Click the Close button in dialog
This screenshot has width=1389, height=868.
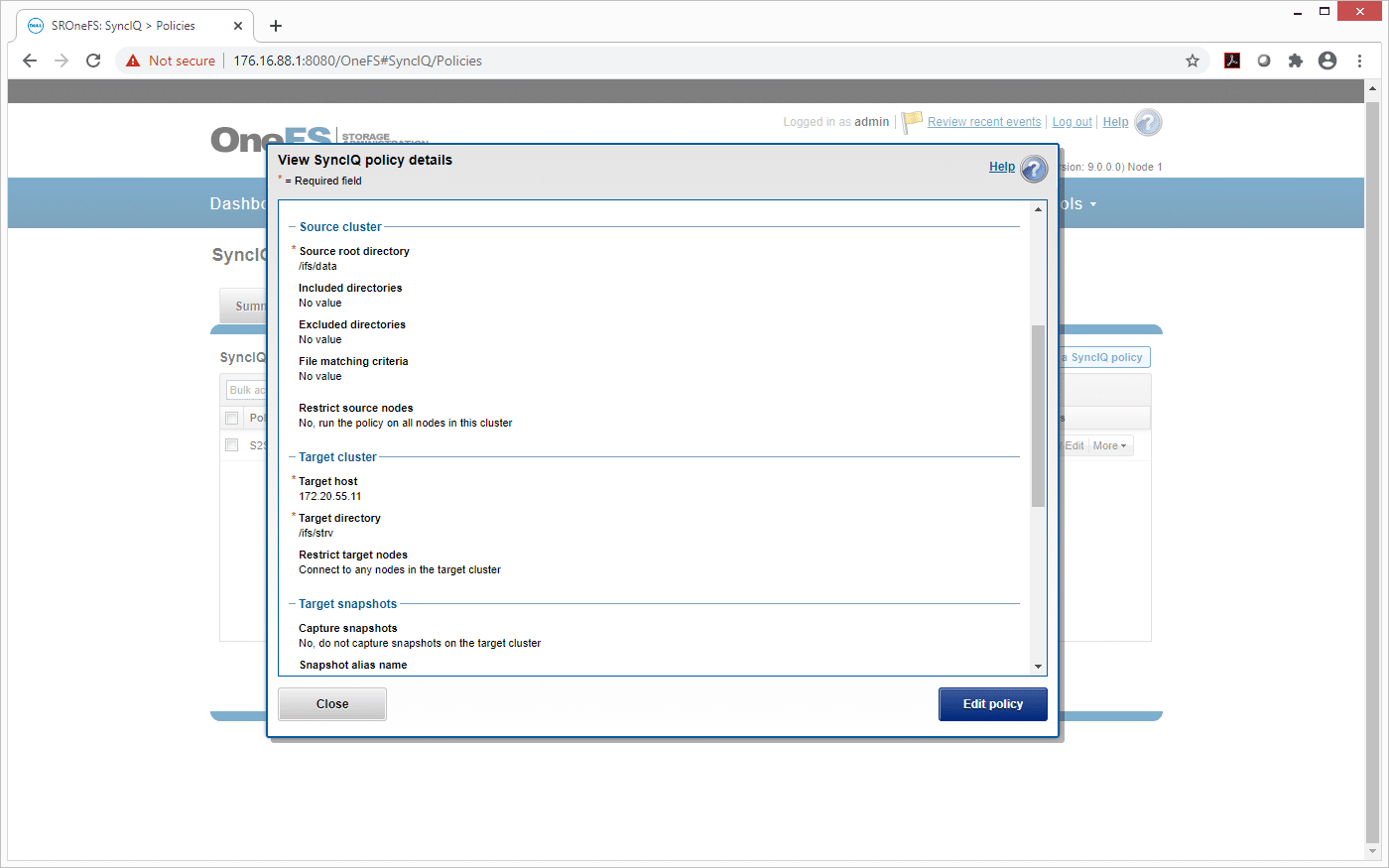(332, 704)
